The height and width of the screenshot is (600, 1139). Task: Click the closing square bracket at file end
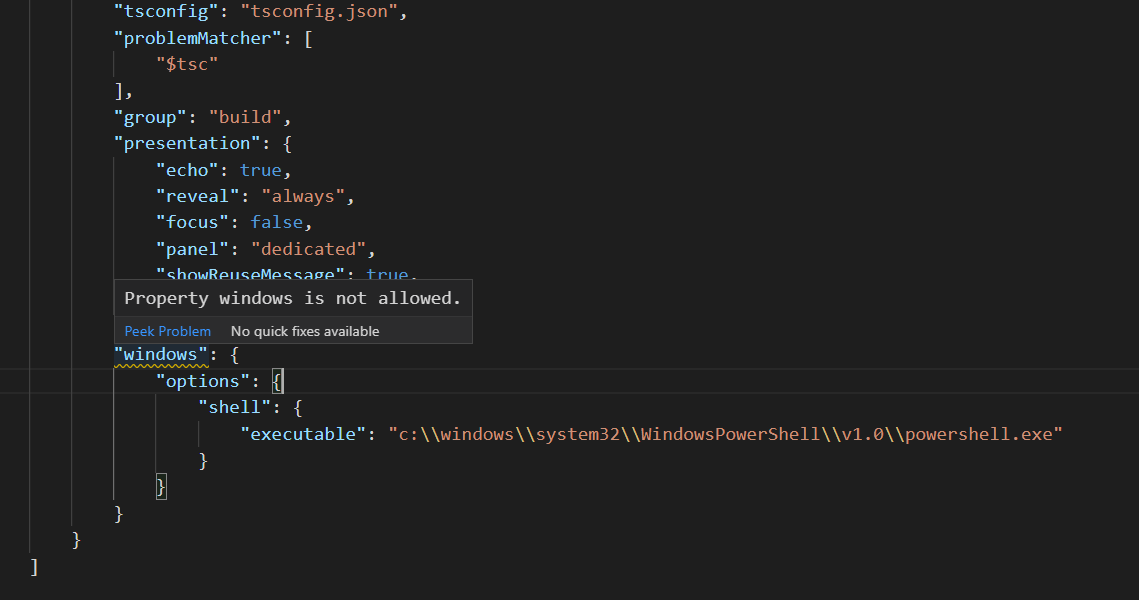[x=35, y=566]
